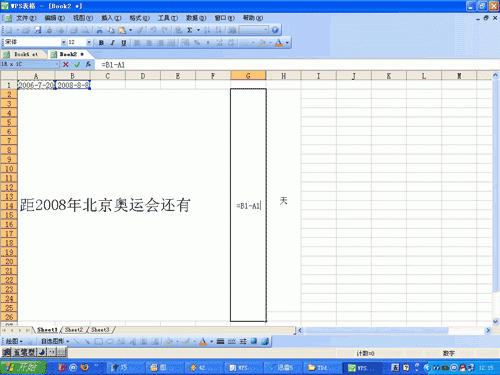Cancel the formula entry with red X

(x=66, y=64)
